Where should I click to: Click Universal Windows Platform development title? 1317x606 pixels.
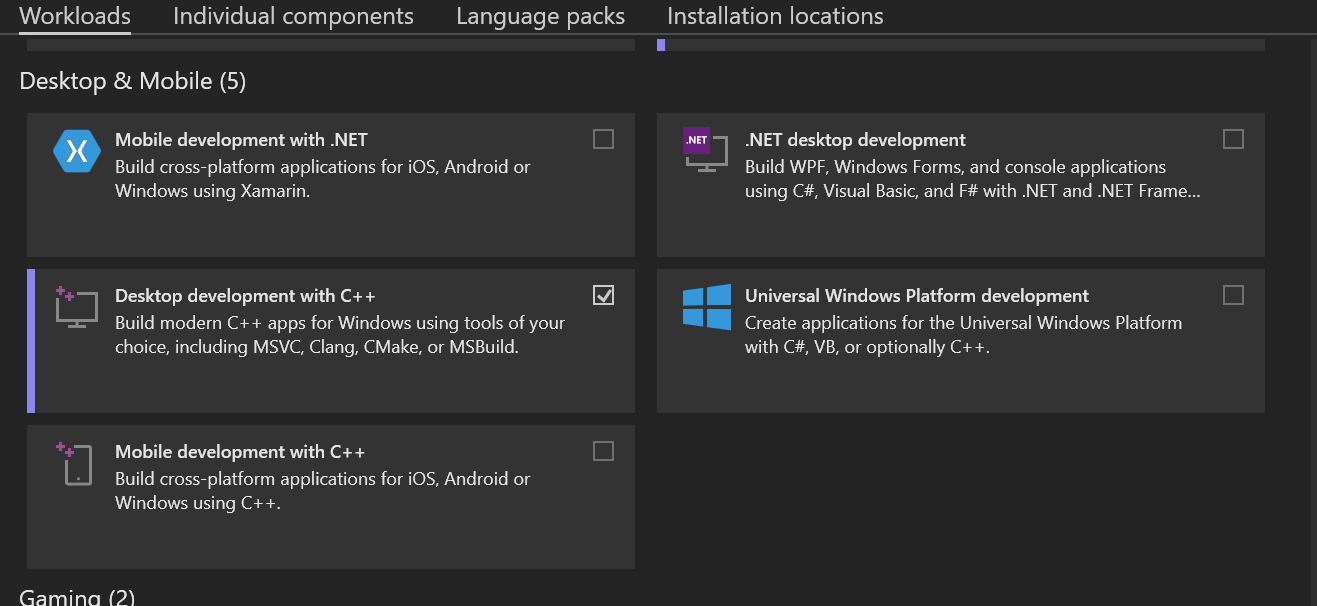pyautogui.click(x=917, y=296)
